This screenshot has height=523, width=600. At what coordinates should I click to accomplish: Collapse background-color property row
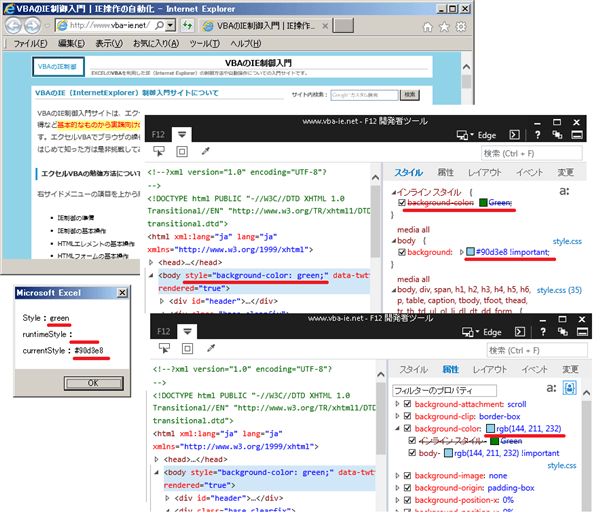click(398, 429)
